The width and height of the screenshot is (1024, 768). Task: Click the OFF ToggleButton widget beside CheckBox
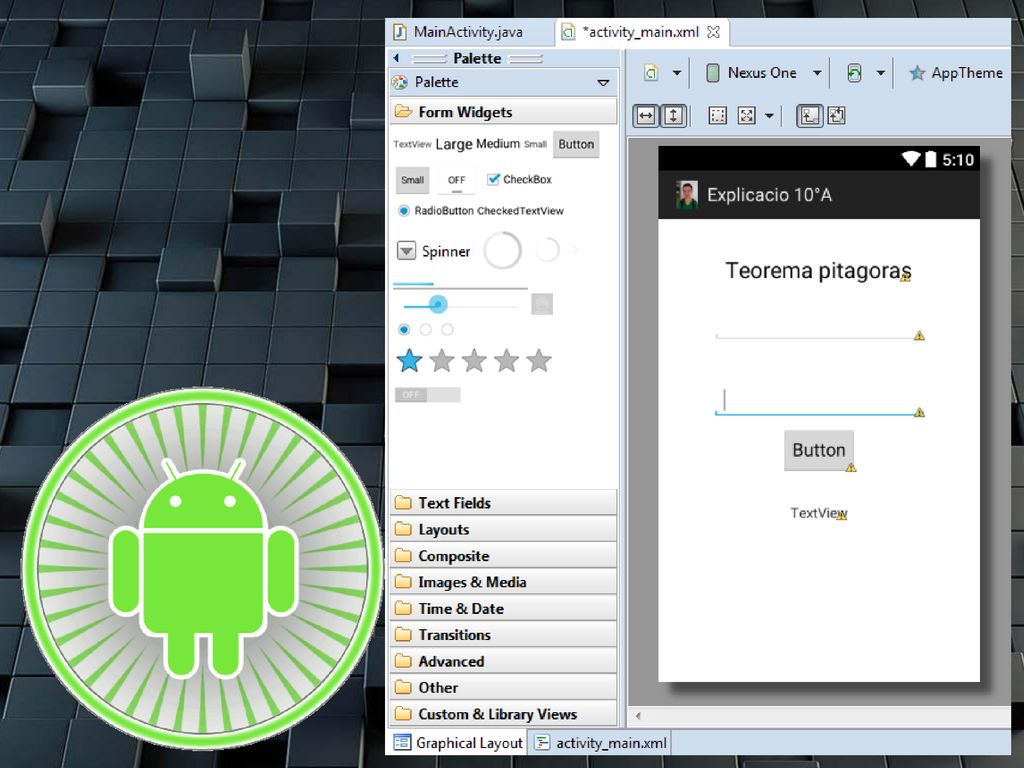(456, 180)
